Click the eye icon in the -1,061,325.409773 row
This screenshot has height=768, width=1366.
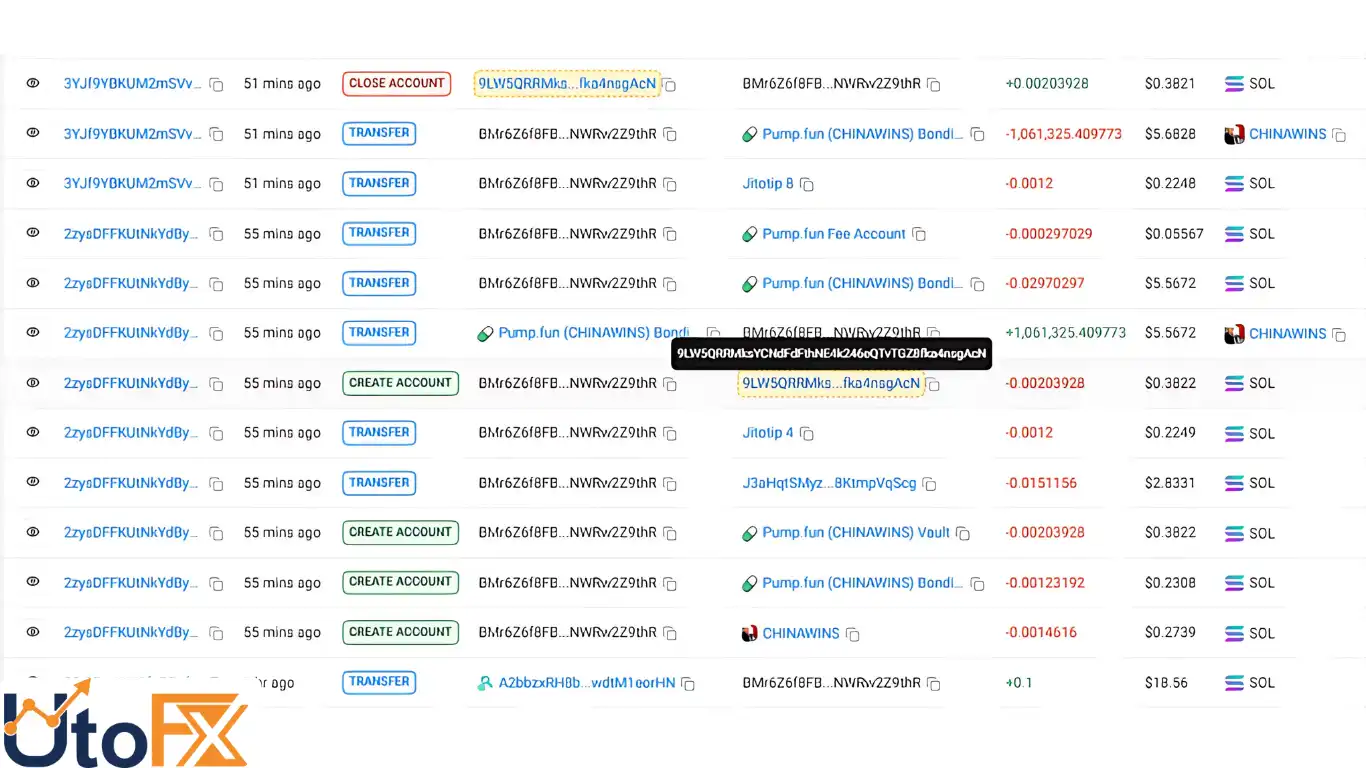click(x=33, y=133)
